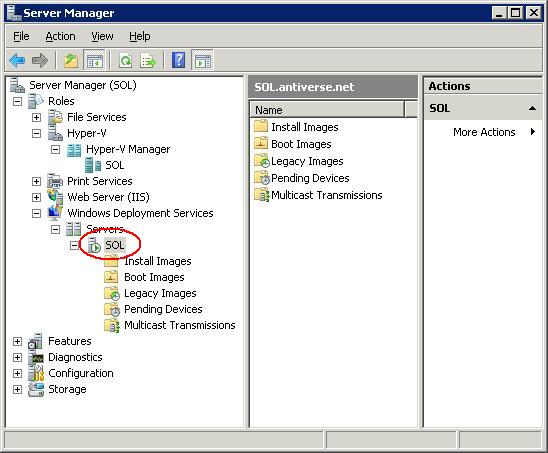Image resolution: width=548 pixels, height=453 pixels.
Task: Click the Servers node icon in the tree
Action: click(74, 229)
